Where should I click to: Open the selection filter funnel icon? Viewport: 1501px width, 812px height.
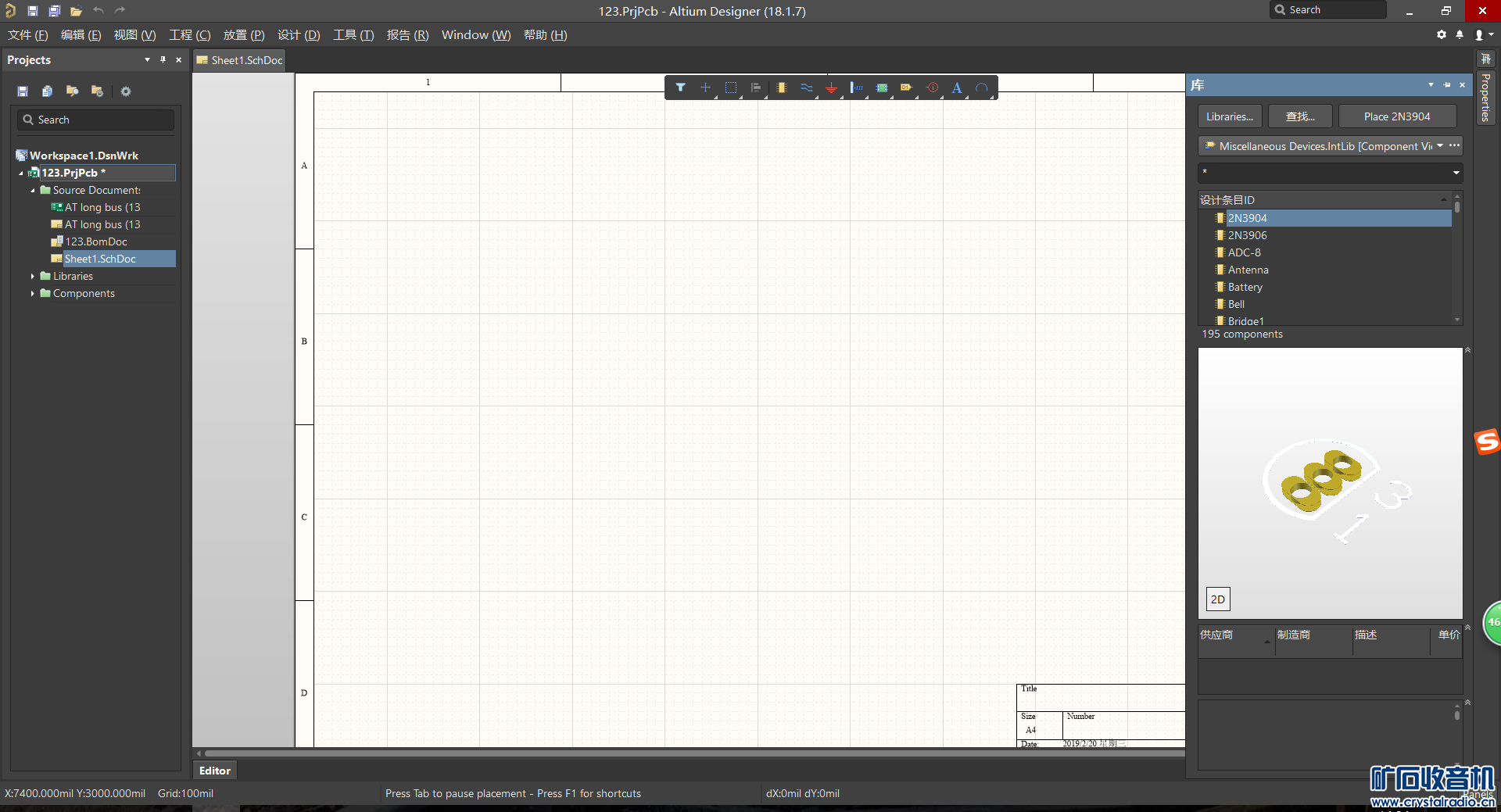pos(680,88)
